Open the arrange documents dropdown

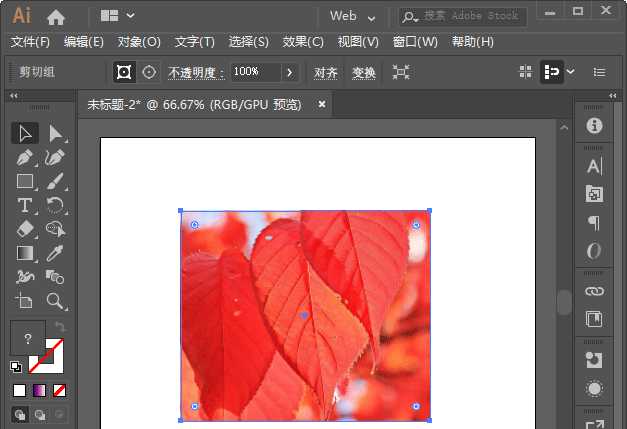click(118, 16)
